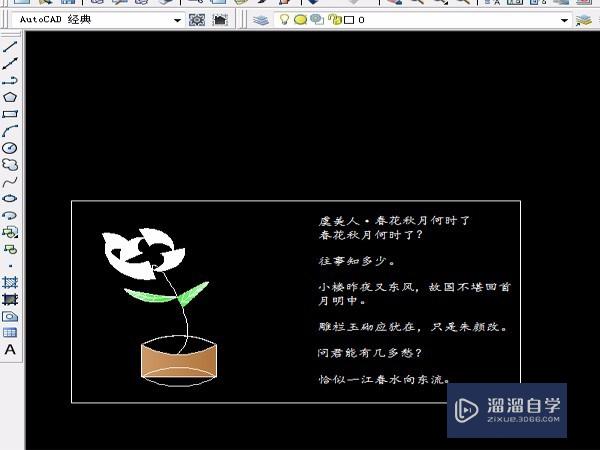The height and width of the screenshot is (450, 600).
Task: Select the Polygon tool
Action: (x=10, y=97)
